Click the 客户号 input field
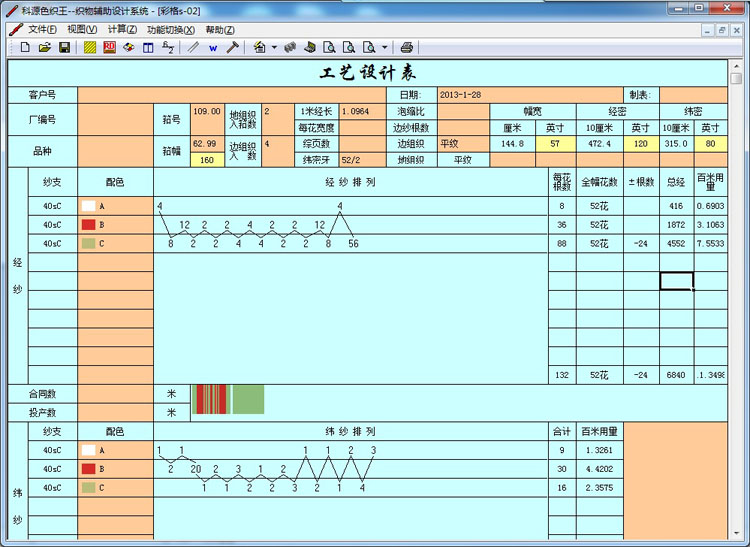 tap(232, 95)
